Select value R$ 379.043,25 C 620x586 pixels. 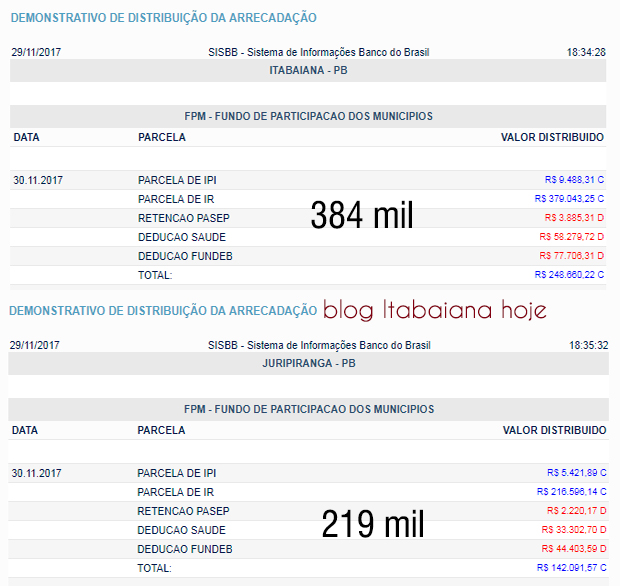[569, 199]
